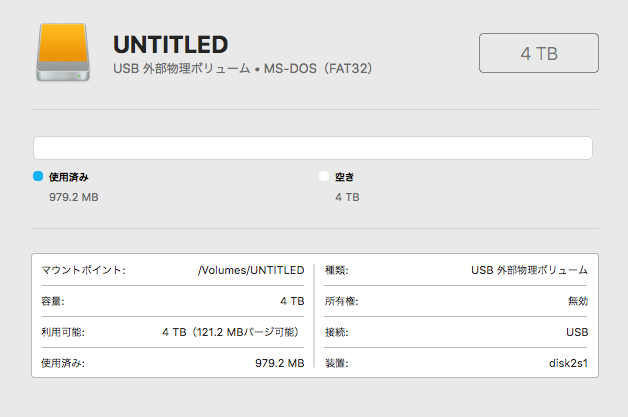
Task: Click the 利用可能 row value with purgeable size
Action: [231, 332]
